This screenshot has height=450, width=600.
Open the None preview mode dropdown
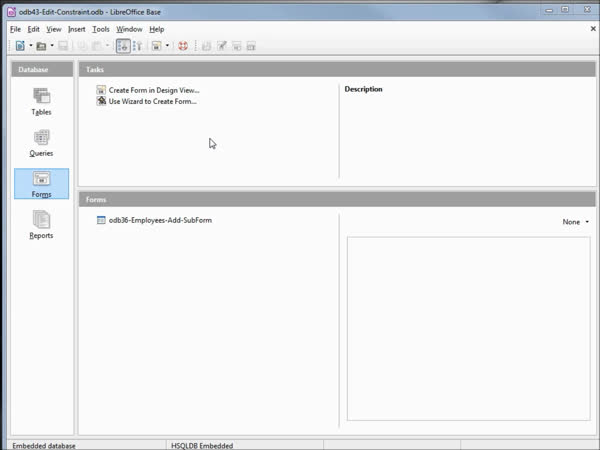tap(576, 222)
